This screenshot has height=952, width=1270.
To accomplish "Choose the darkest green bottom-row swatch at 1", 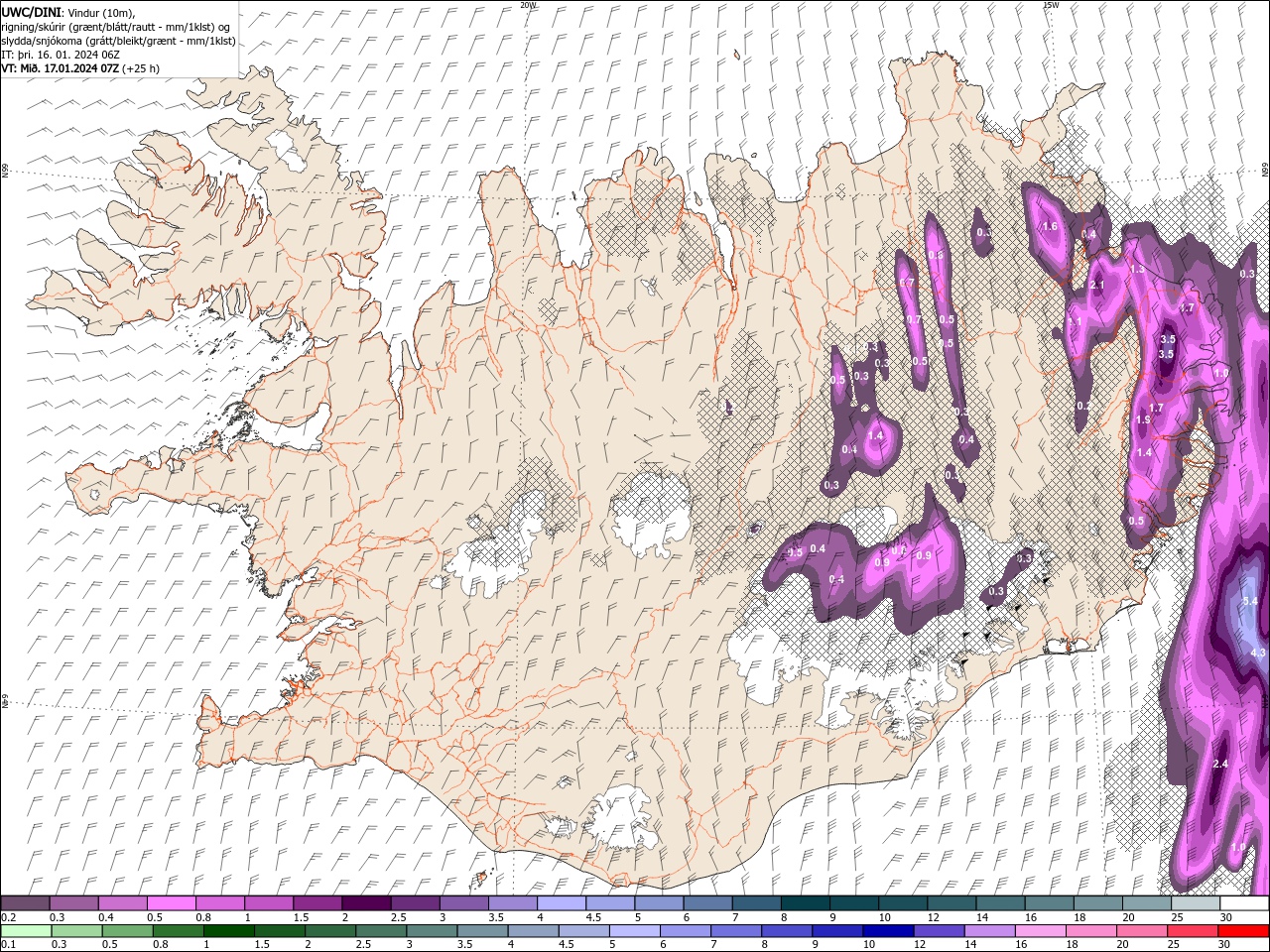I will point(228,931).
